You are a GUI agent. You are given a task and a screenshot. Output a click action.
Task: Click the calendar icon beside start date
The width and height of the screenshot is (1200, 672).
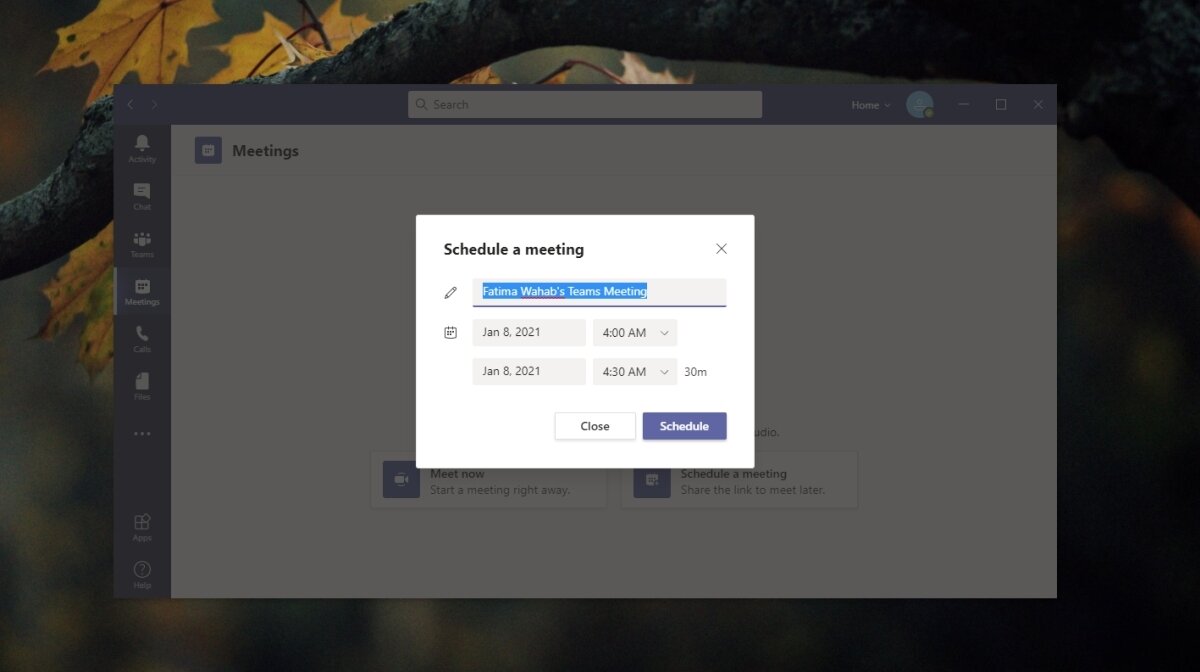coord(450,332)
